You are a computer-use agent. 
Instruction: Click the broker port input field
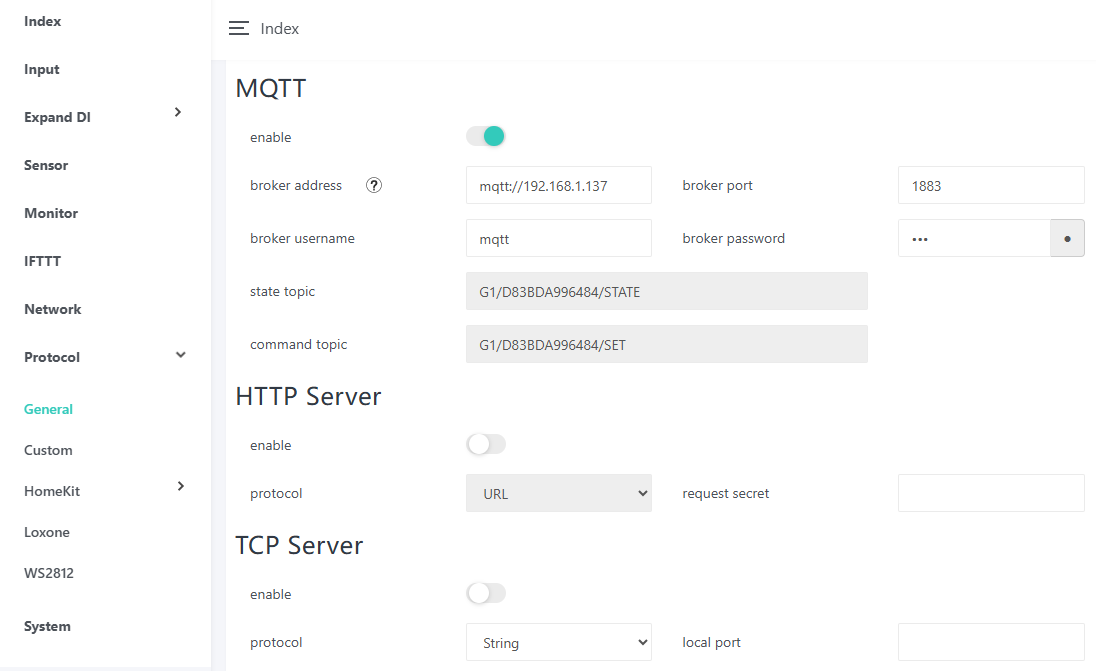pos(990,185)
